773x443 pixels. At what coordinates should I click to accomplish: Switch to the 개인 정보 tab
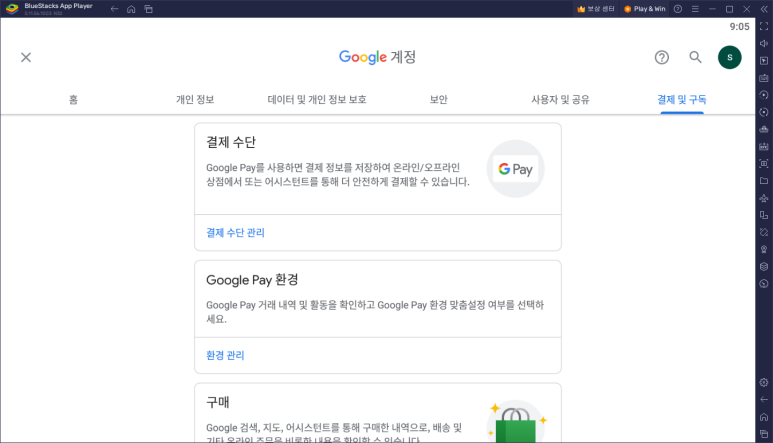tap(195, 100)
